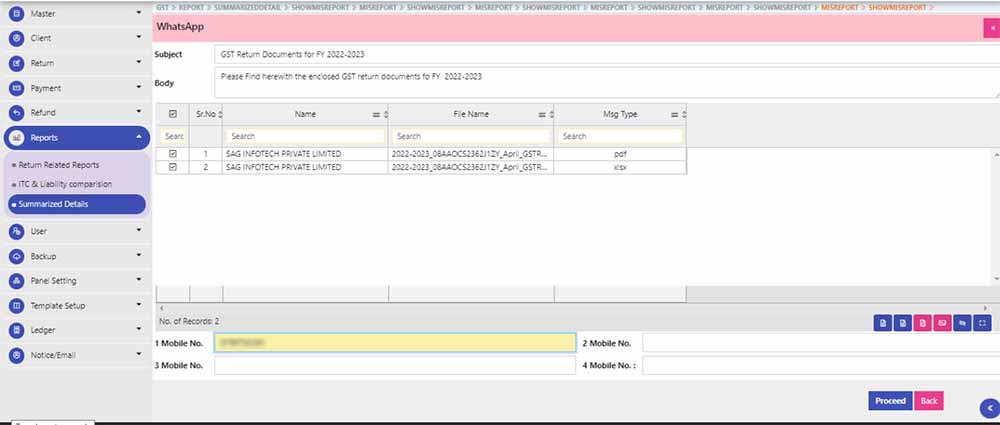Click the Backup icon in the sidebar
Viewport: 1000px width, 425px height.
point(16,256)
